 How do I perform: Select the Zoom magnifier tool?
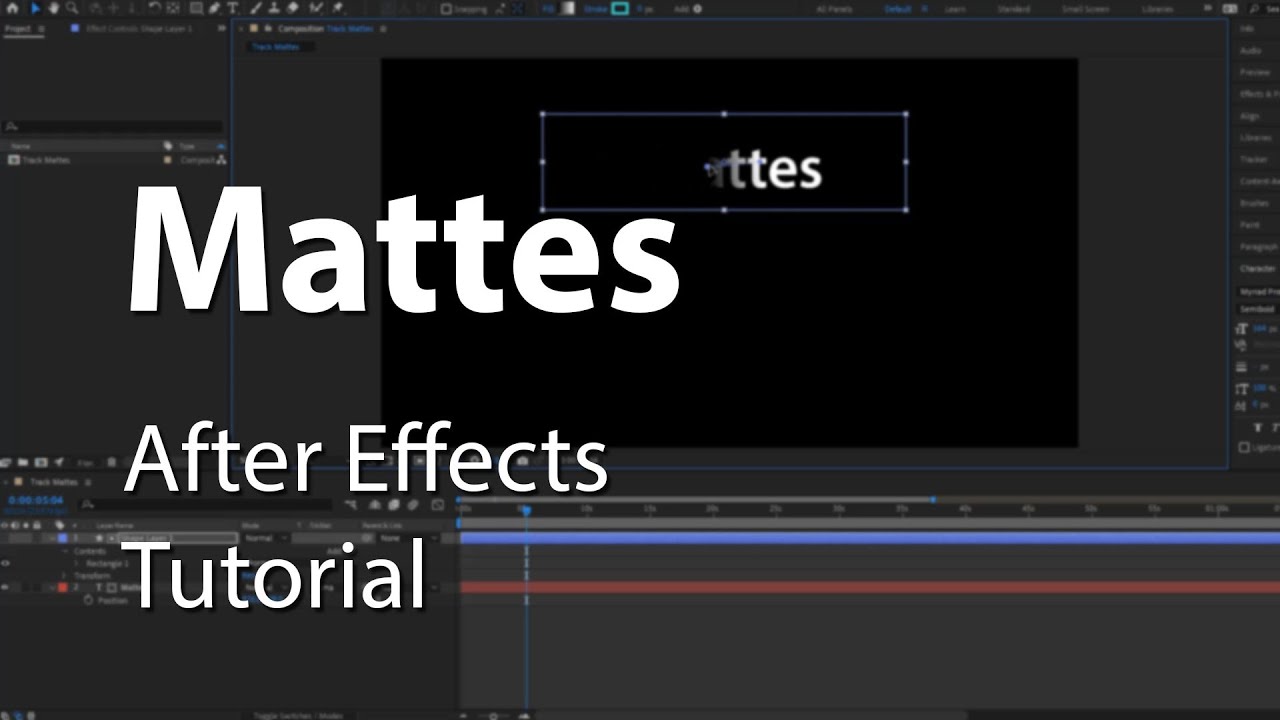[x=72, y=8]
